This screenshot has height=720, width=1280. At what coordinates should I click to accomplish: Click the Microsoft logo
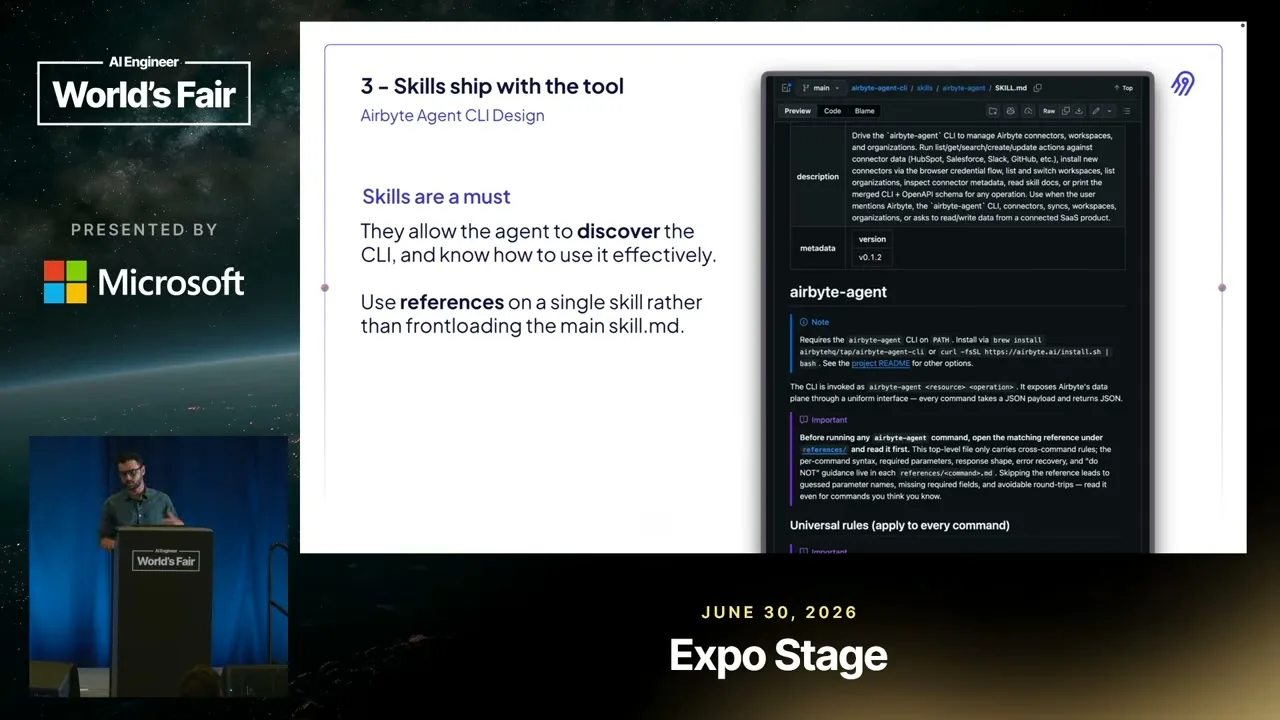coord(144,282)
